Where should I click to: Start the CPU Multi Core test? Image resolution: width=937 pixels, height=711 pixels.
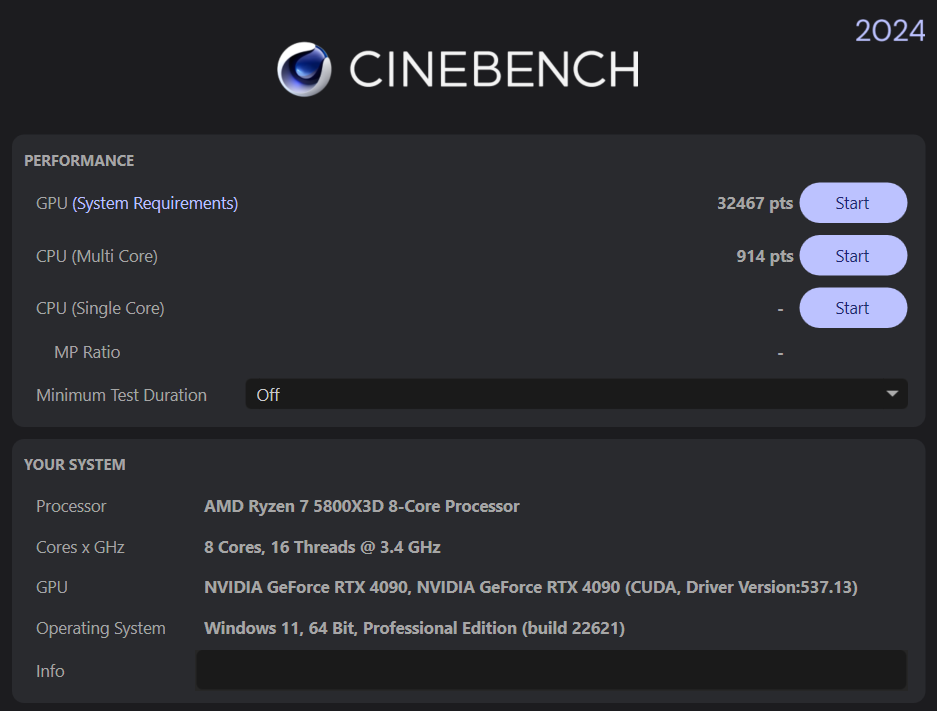click(x=853, y=256)
